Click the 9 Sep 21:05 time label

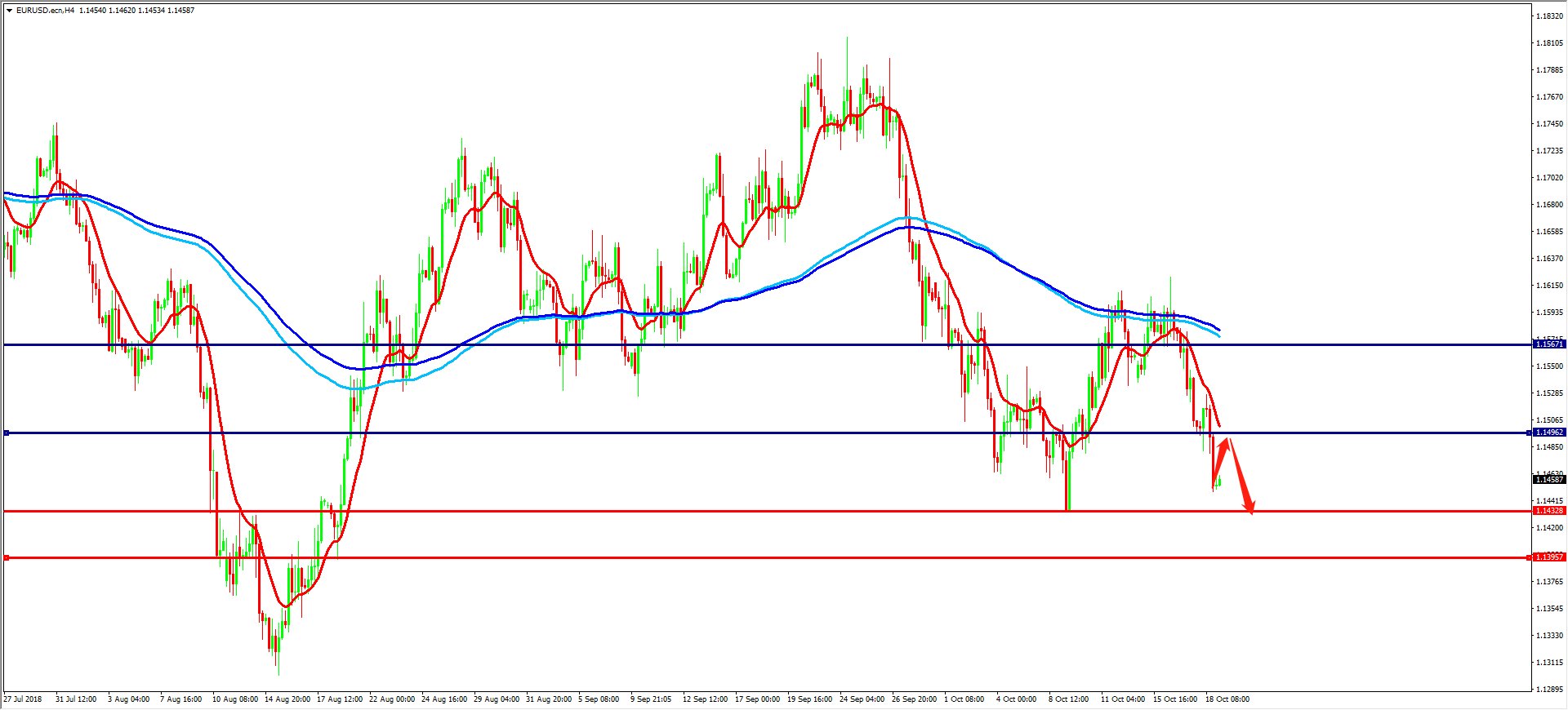(x=651, y=699)
